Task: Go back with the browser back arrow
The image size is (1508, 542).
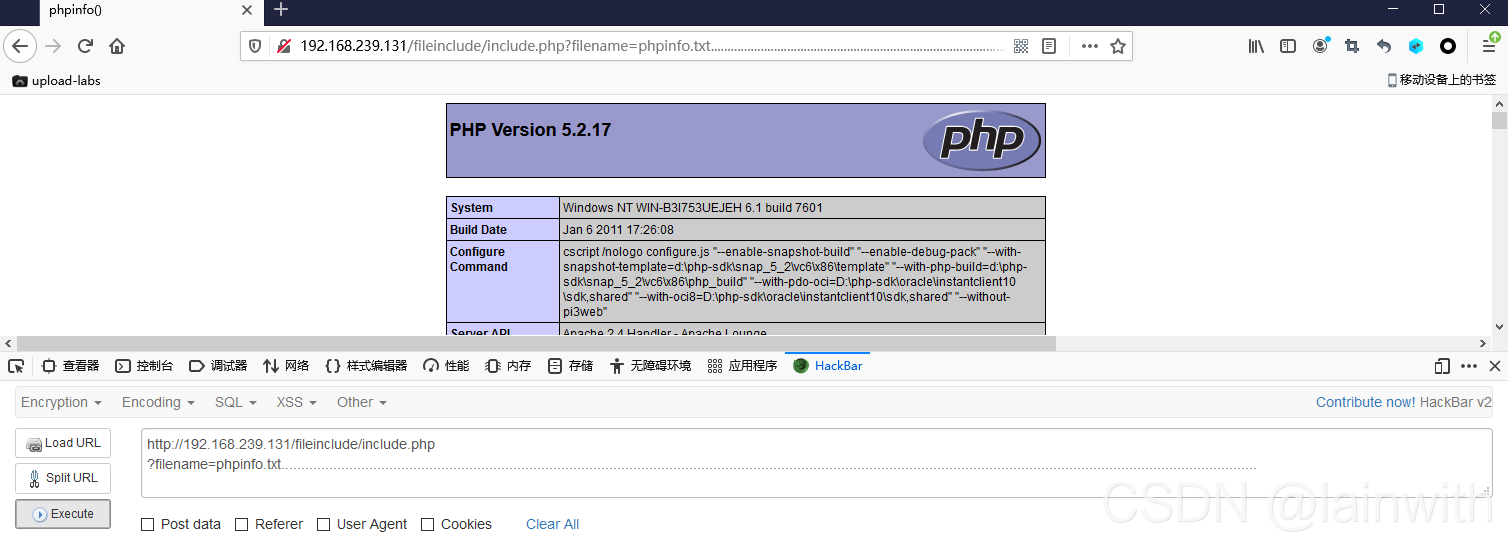Action: [x=20, y=46]
